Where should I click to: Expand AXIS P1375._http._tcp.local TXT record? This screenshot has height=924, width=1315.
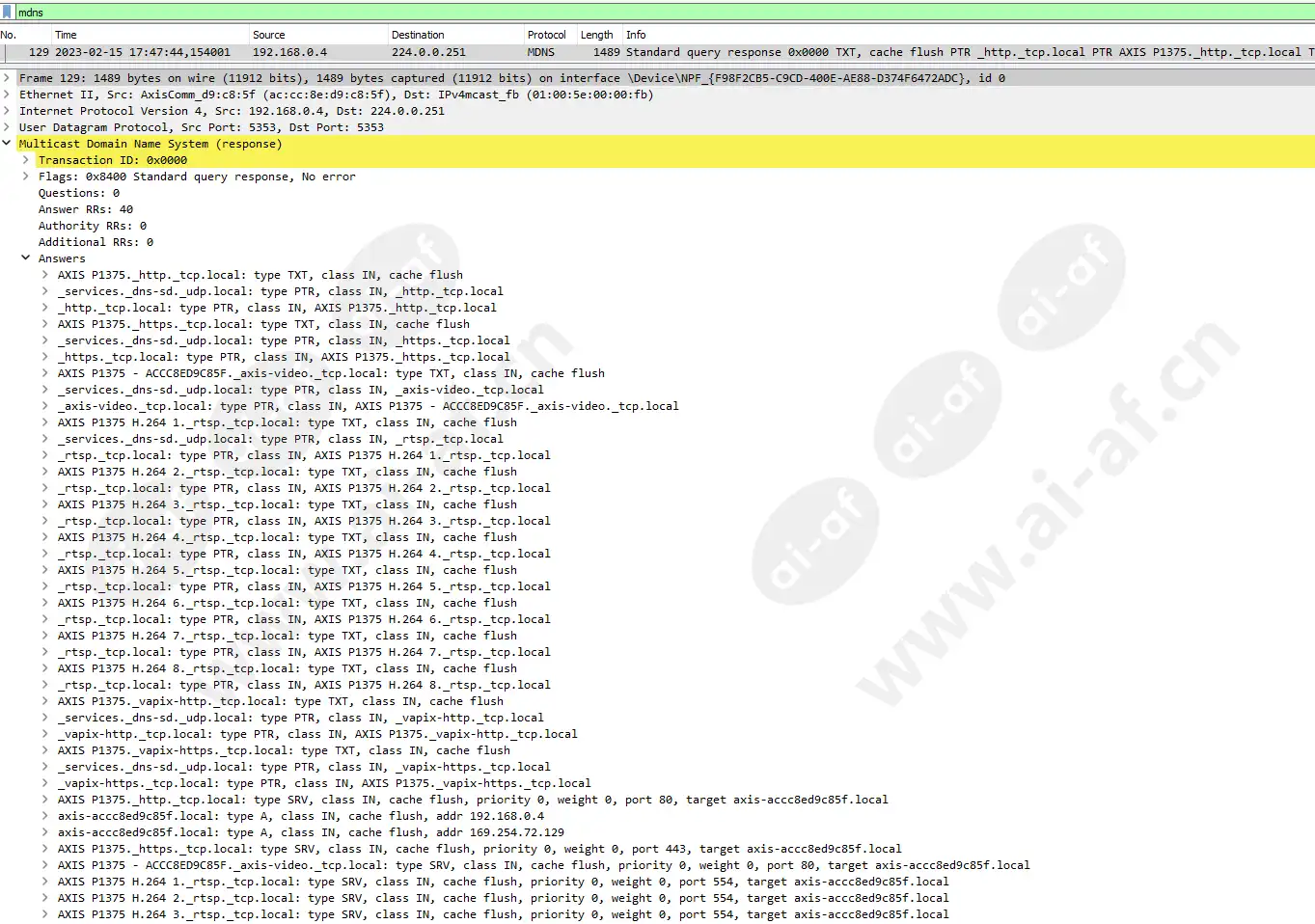click(45, 275)
